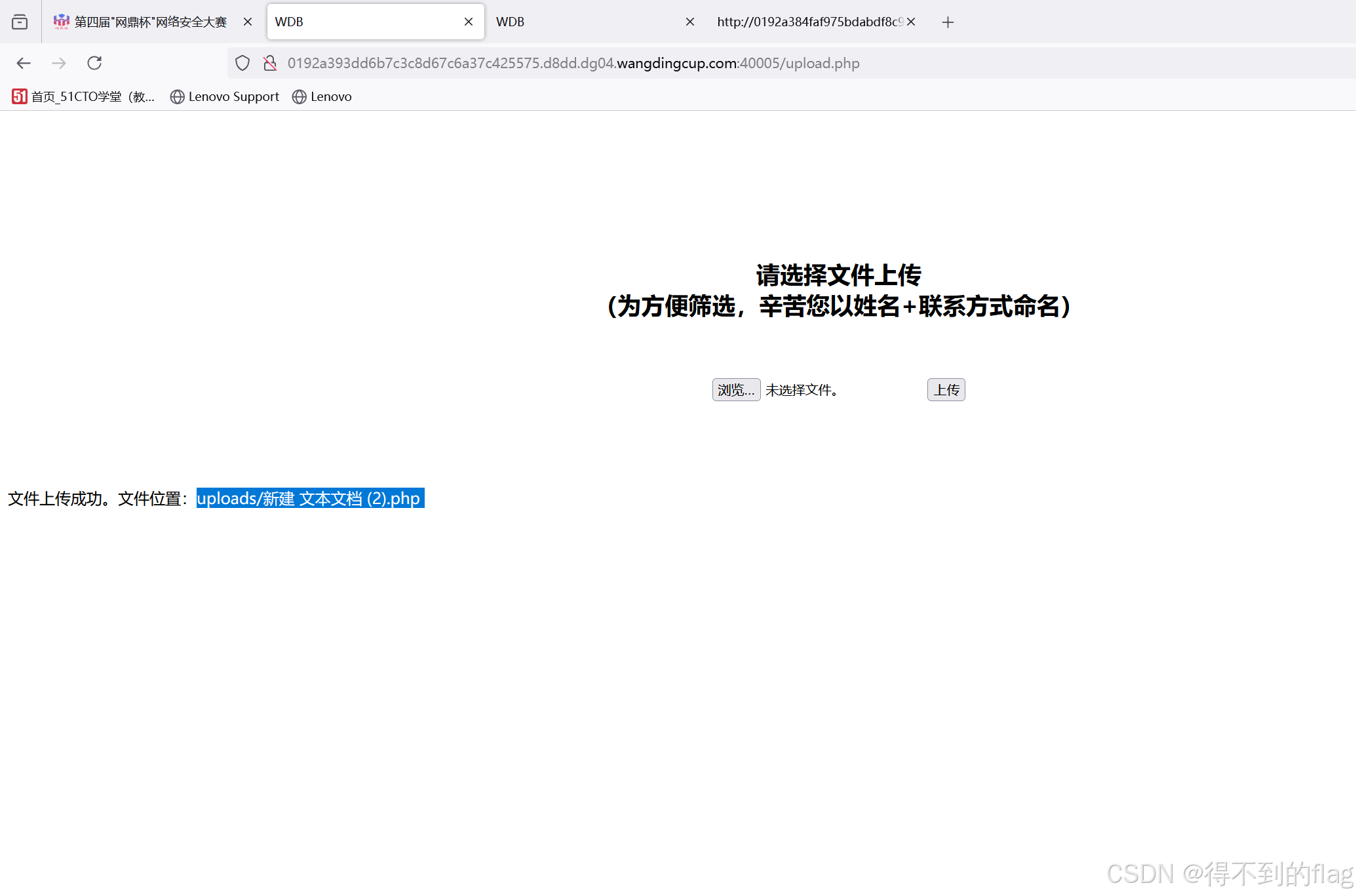
Task: Click the URL address bar
Action: click(x=573, y=63)
